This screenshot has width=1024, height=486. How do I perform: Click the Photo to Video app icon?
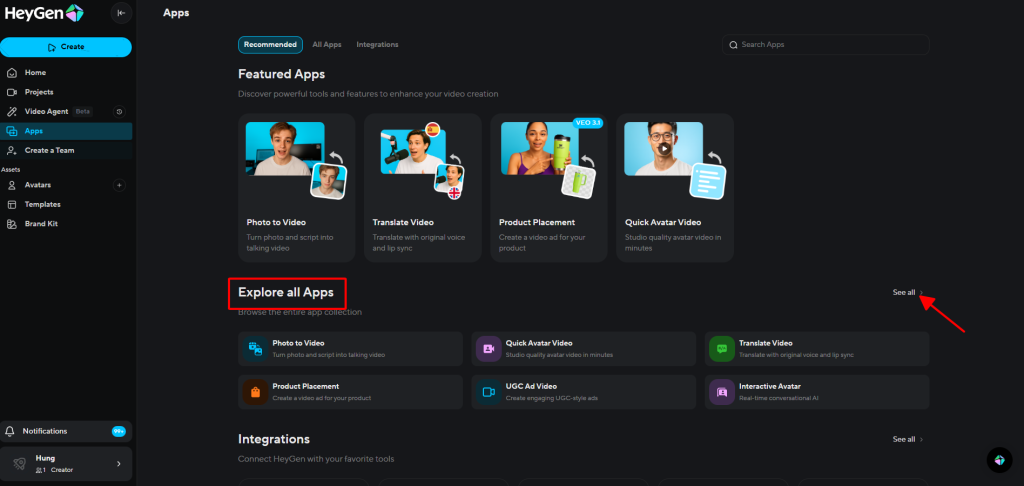click(x=254, y=348)
